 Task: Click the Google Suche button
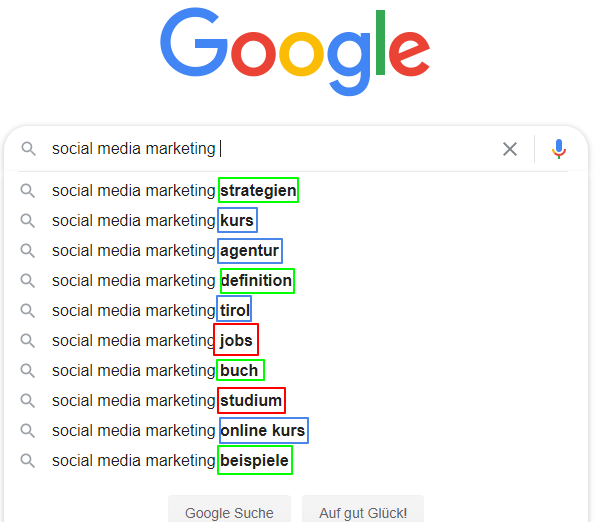(x=229, y=510)
